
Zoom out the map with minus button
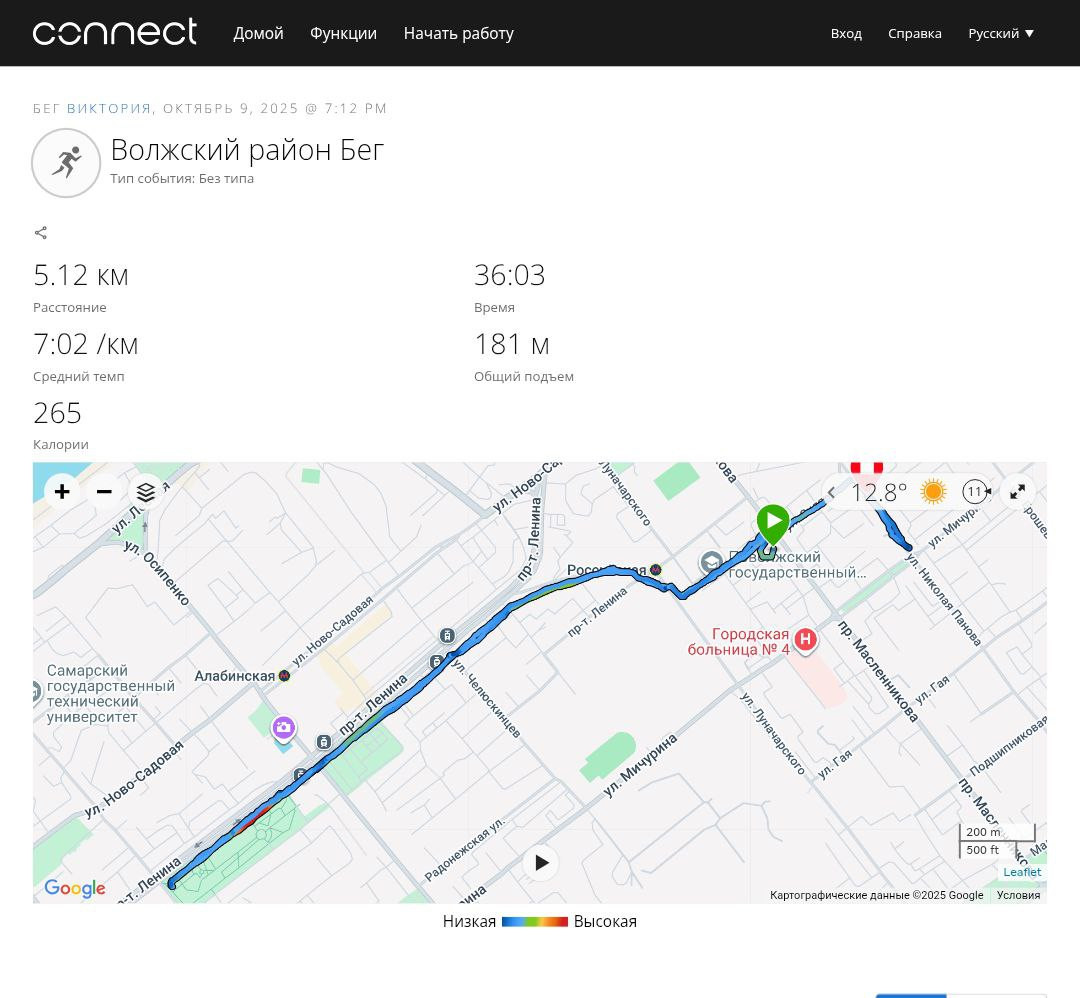point(104,491)
